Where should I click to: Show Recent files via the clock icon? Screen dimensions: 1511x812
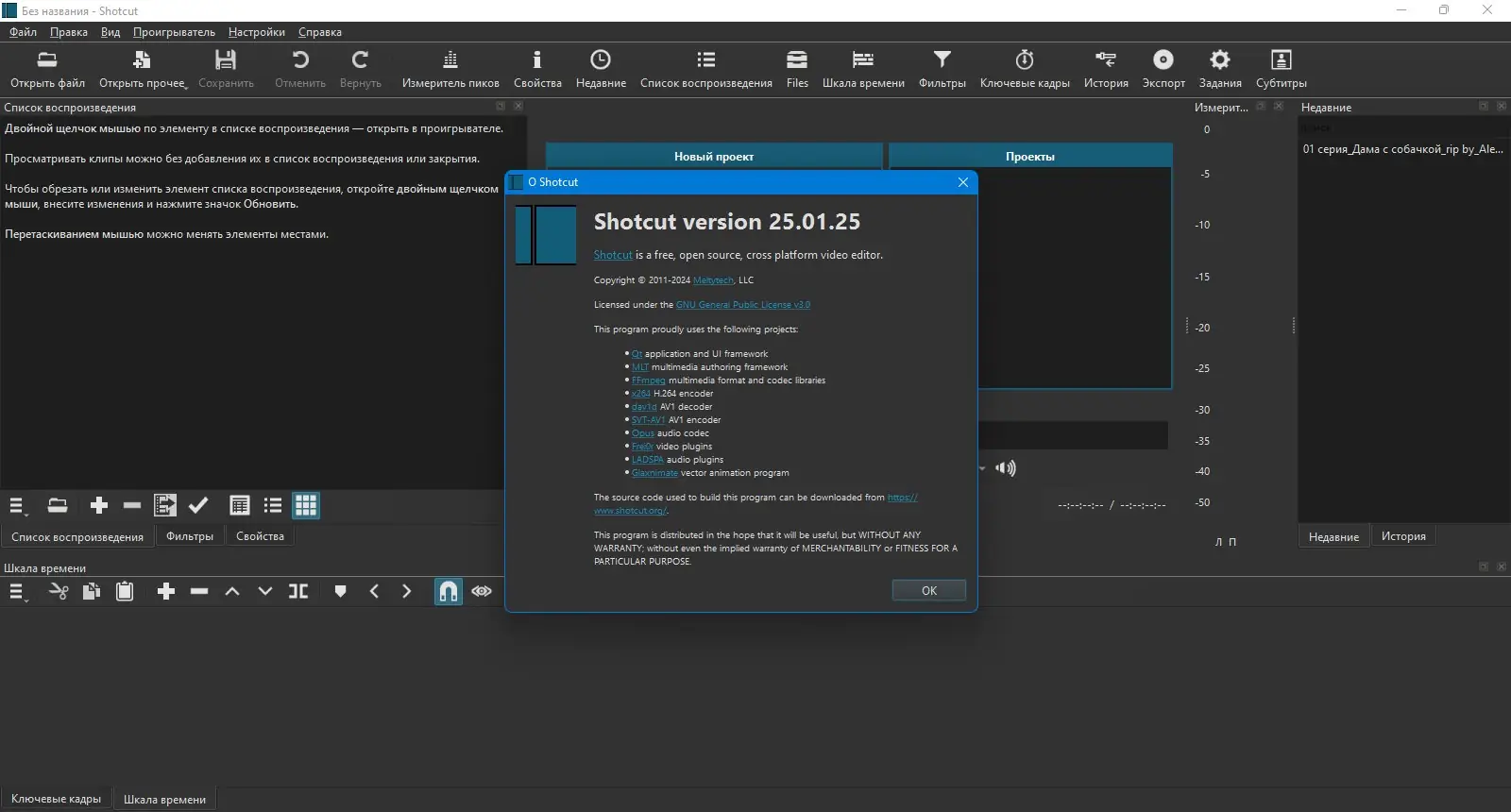601,60
